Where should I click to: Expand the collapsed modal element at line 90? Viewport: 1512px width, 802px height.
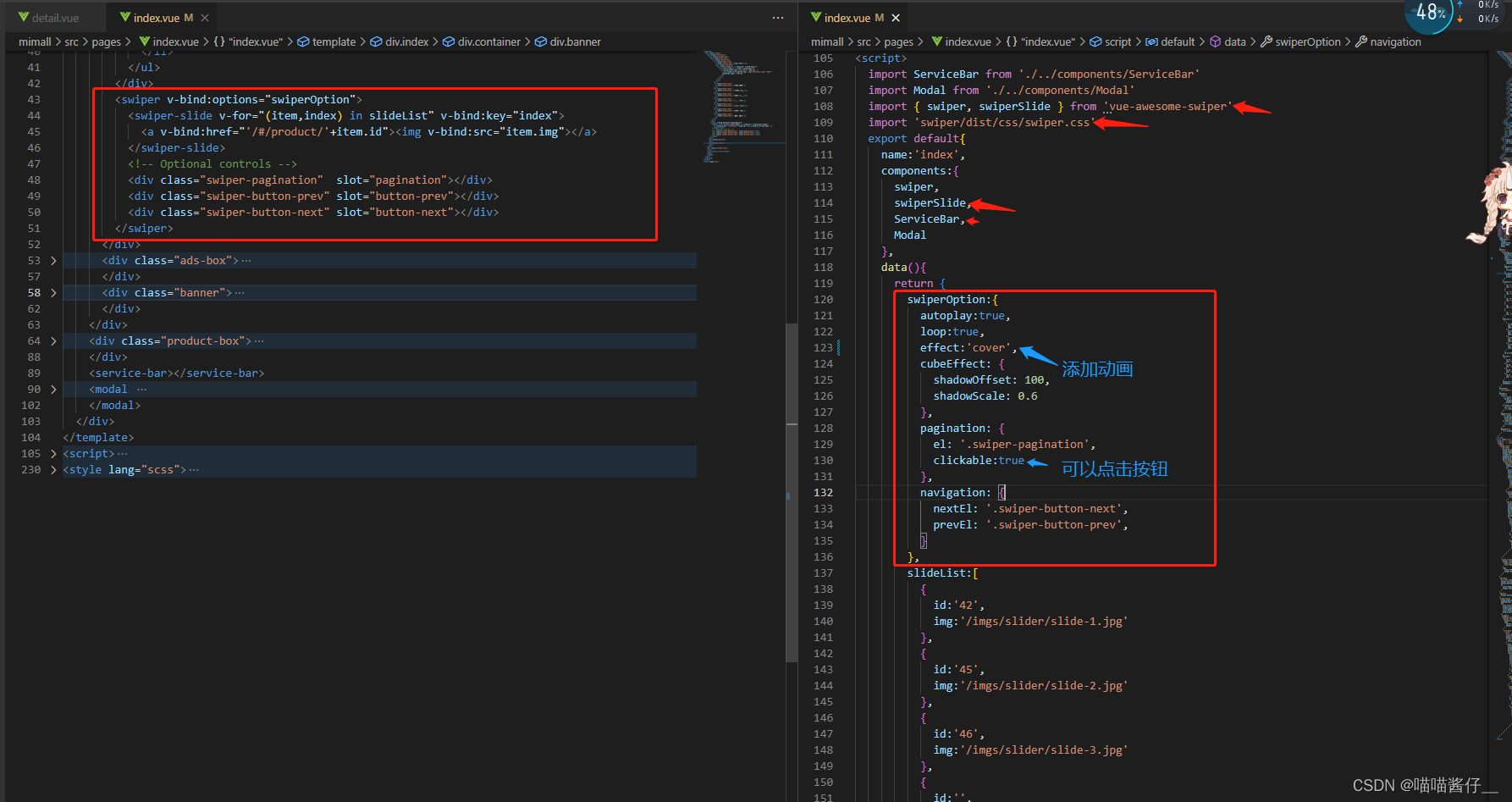[52, 389]
